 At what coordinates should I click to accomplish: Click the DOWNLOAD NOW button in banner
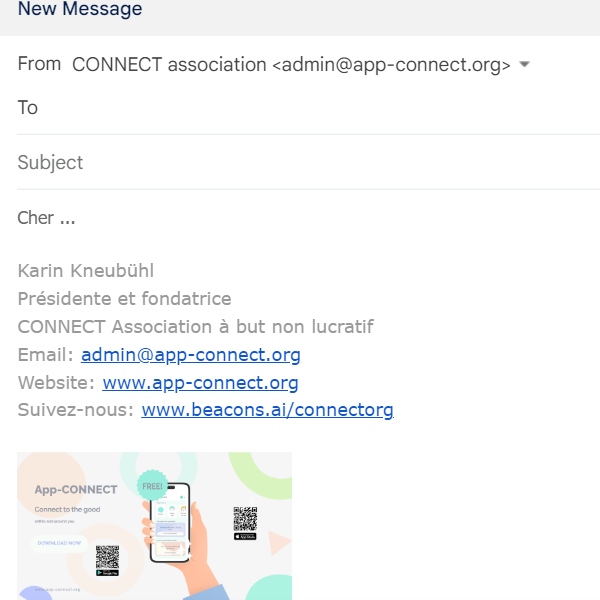[x=61, y=543]
